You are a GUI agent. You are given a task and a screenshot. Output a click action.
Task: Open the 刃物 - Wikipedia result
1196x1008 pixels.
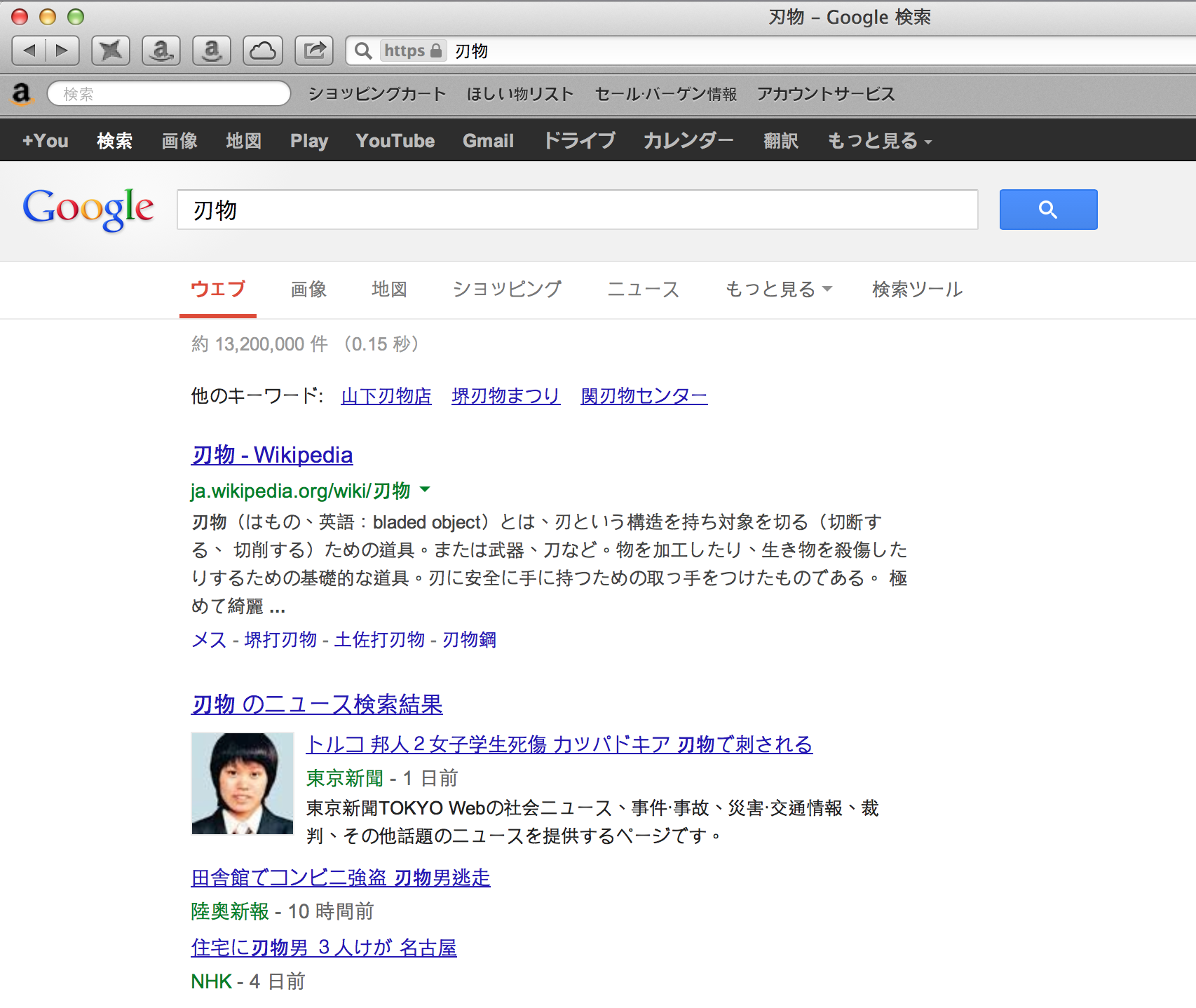click(x=272, y=455)
